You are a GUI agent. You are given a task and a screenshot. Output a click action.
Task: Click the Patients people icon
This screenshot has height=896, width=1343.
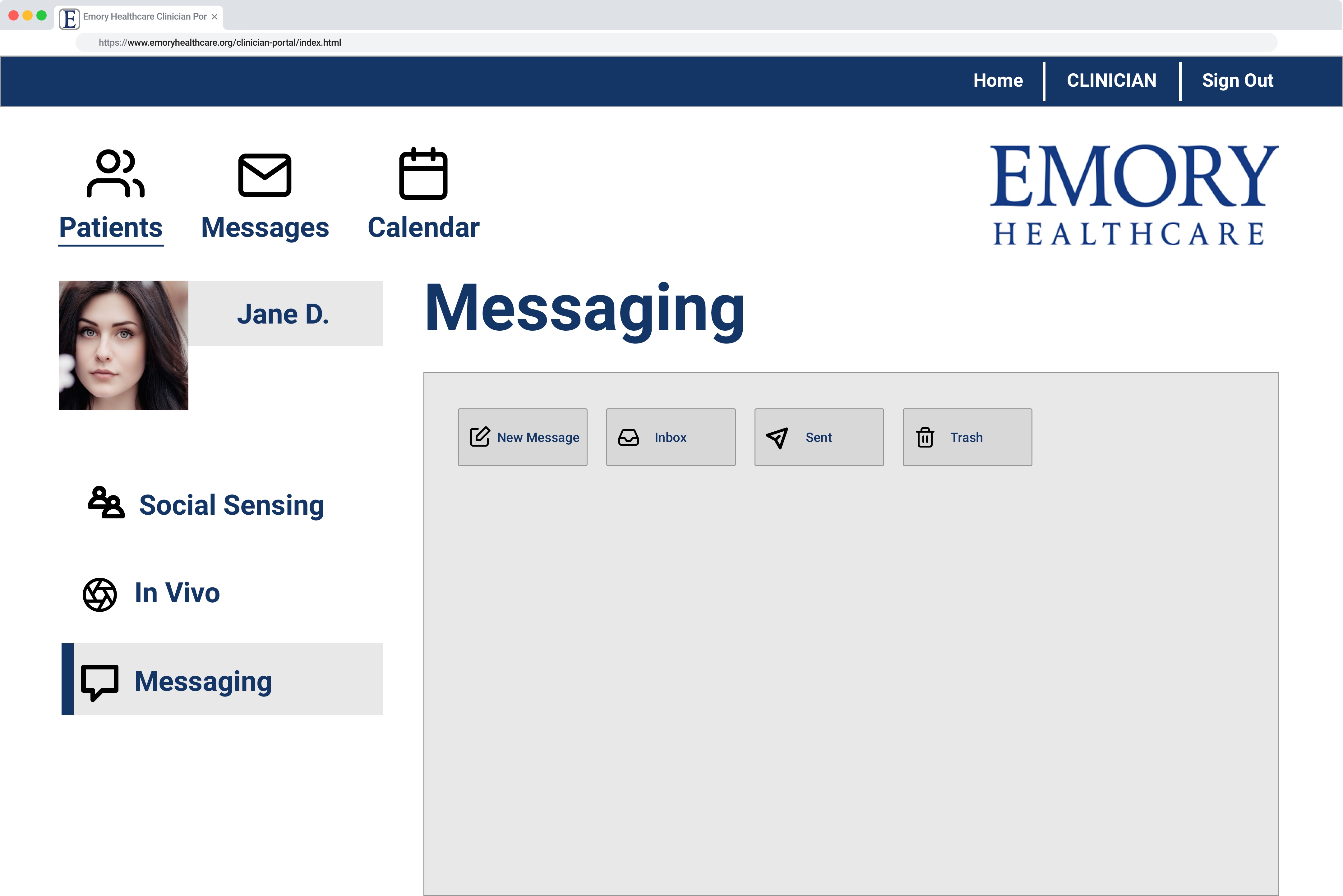(x=115, y=174)
